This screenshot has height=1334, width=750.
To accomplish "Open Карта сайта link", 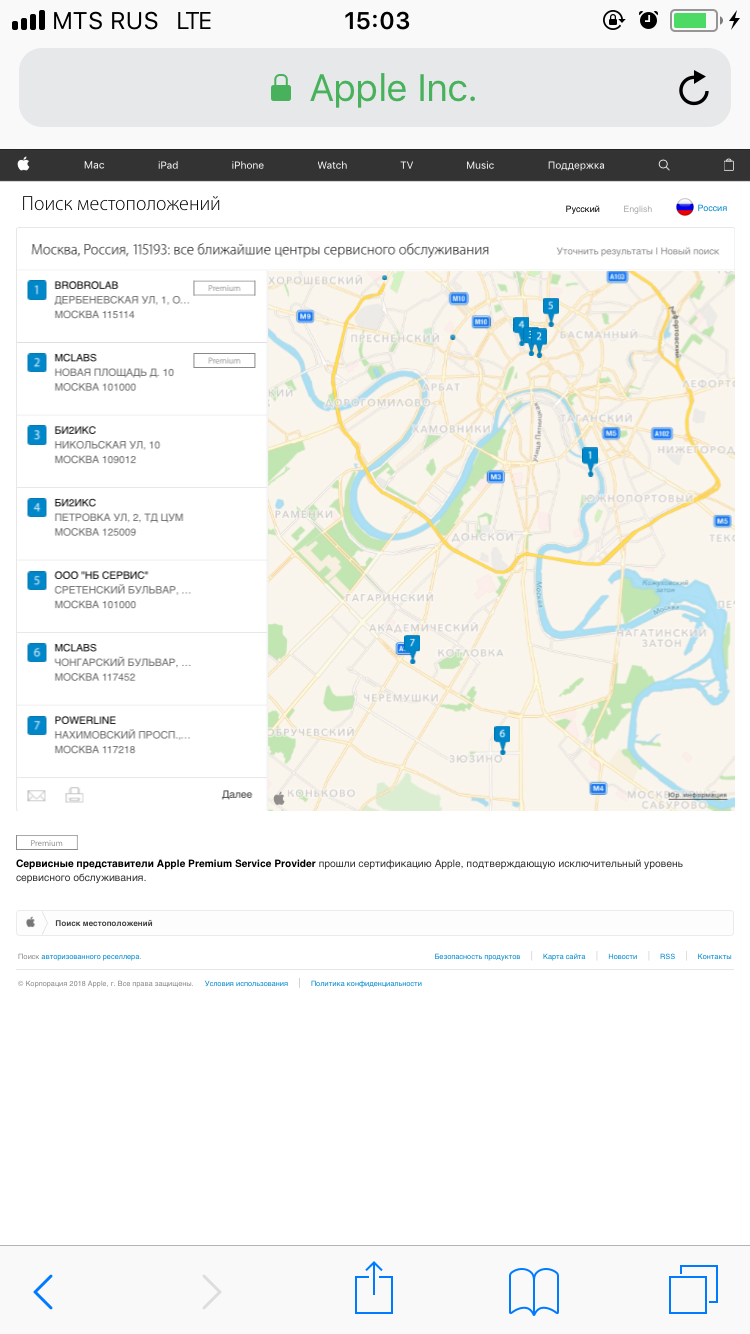I will click(x=564, y=956).
